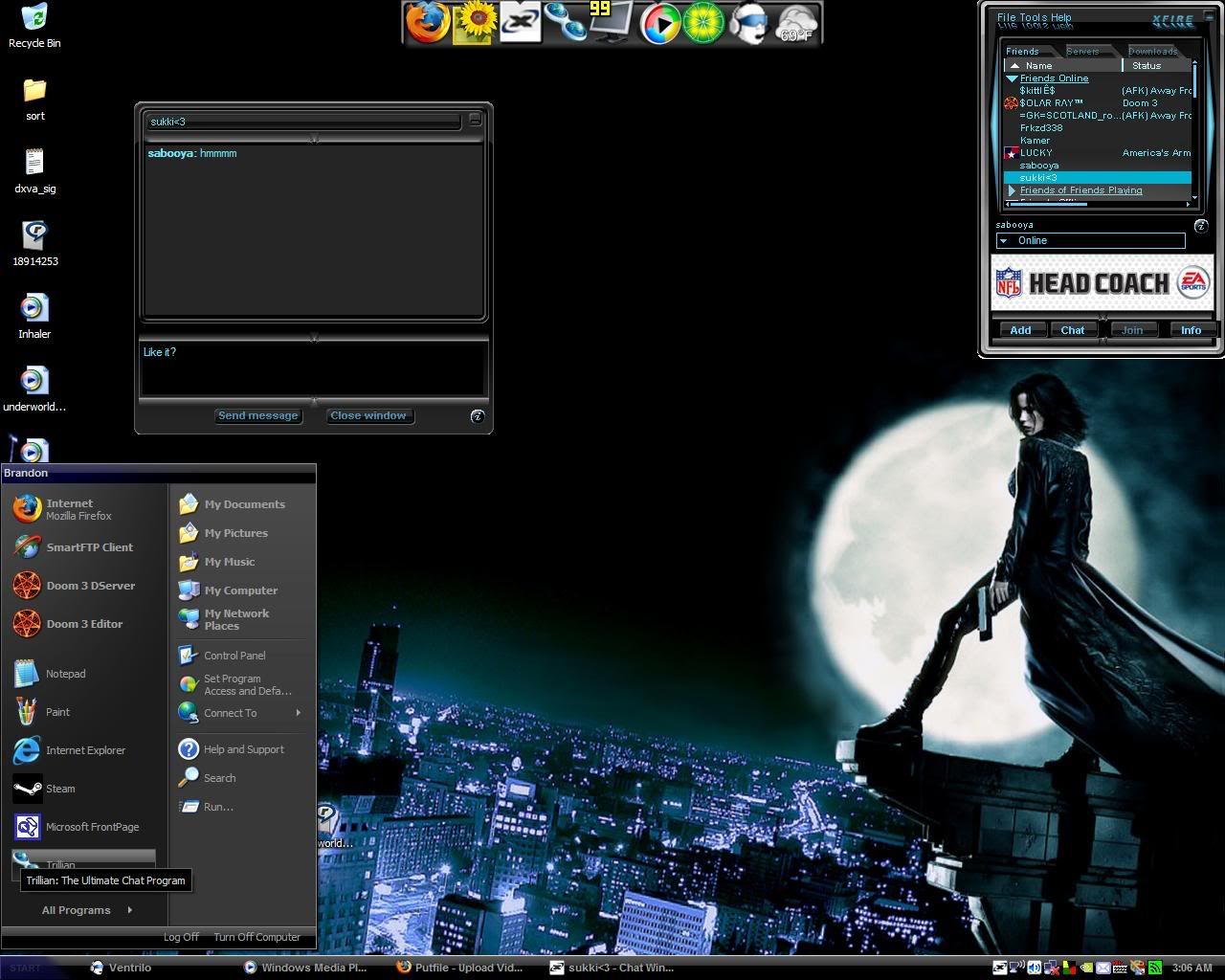Expand Friends of Friends Playing group

[1012, 190]
